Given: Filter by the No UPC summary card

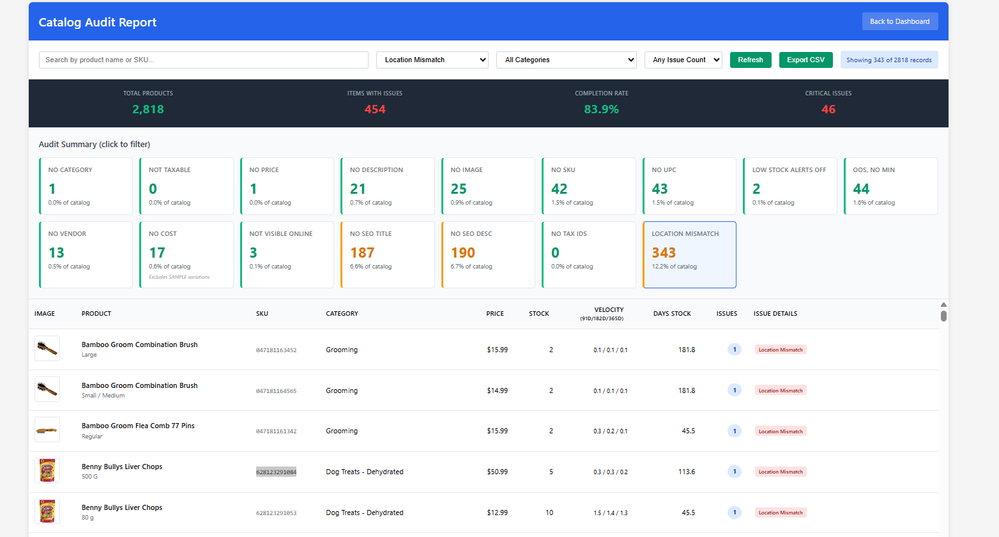Looking at the screenshot, I should point(689,186).
